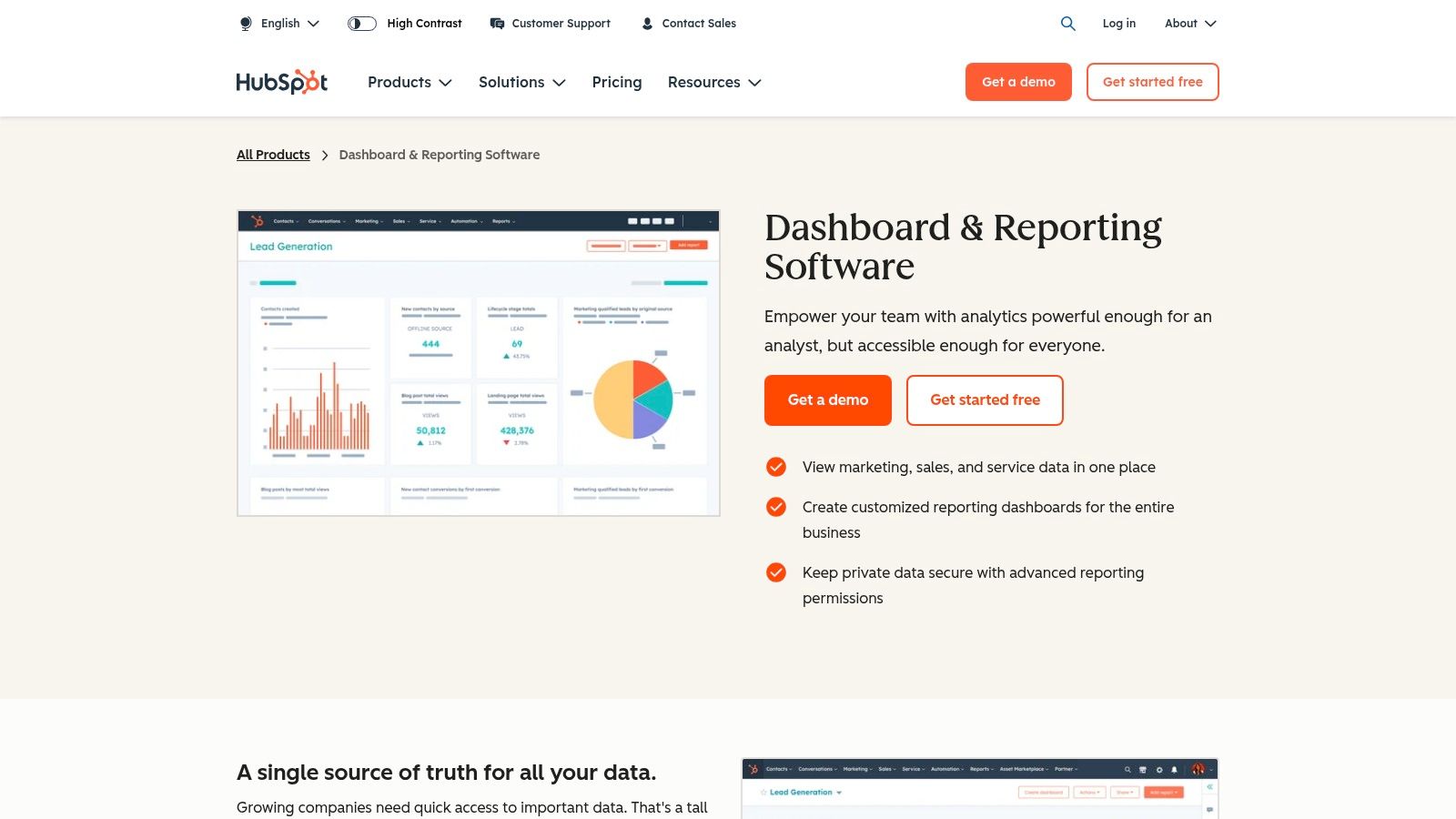The width and height of the screenshot is (1456, 819).
Task: Click the checkmark beside the private data bullet
Action: (775, 572)
